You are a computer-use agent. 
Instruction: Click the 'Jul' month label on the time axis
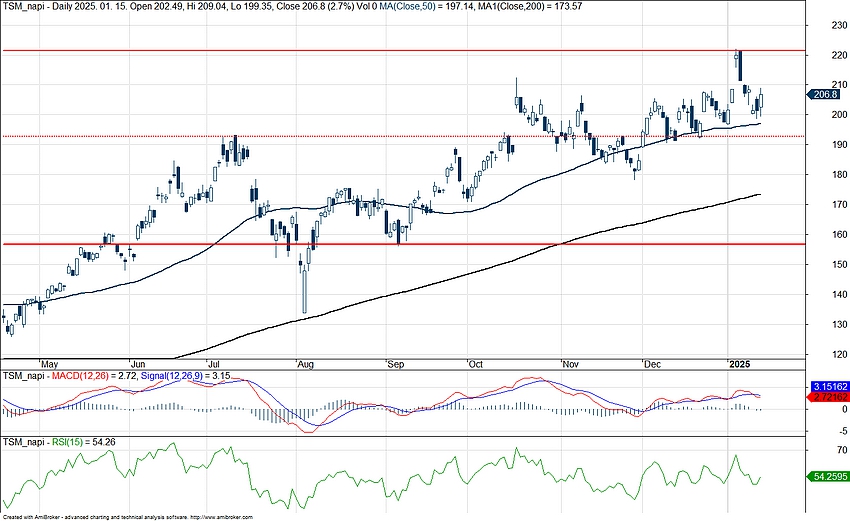click(x=216, y=364)
